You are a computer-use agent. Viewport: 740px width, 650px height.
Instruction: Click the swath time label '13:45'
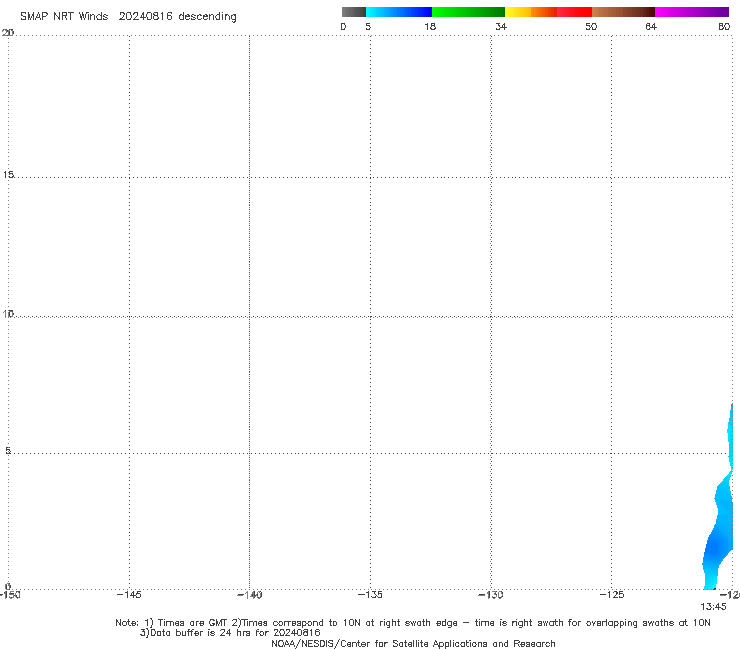[713, 607]
